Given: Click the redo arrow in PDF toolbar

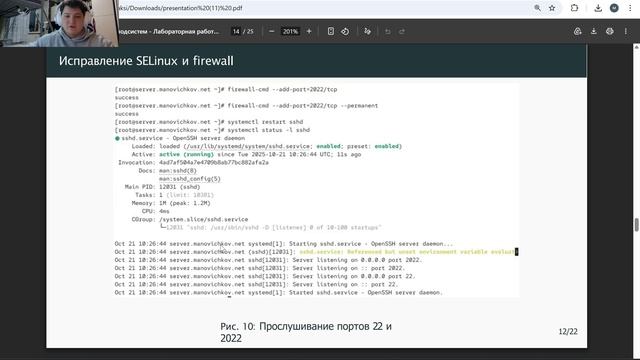Looking at the screenshot, I should pyautogui.click(x=402, y=31).
